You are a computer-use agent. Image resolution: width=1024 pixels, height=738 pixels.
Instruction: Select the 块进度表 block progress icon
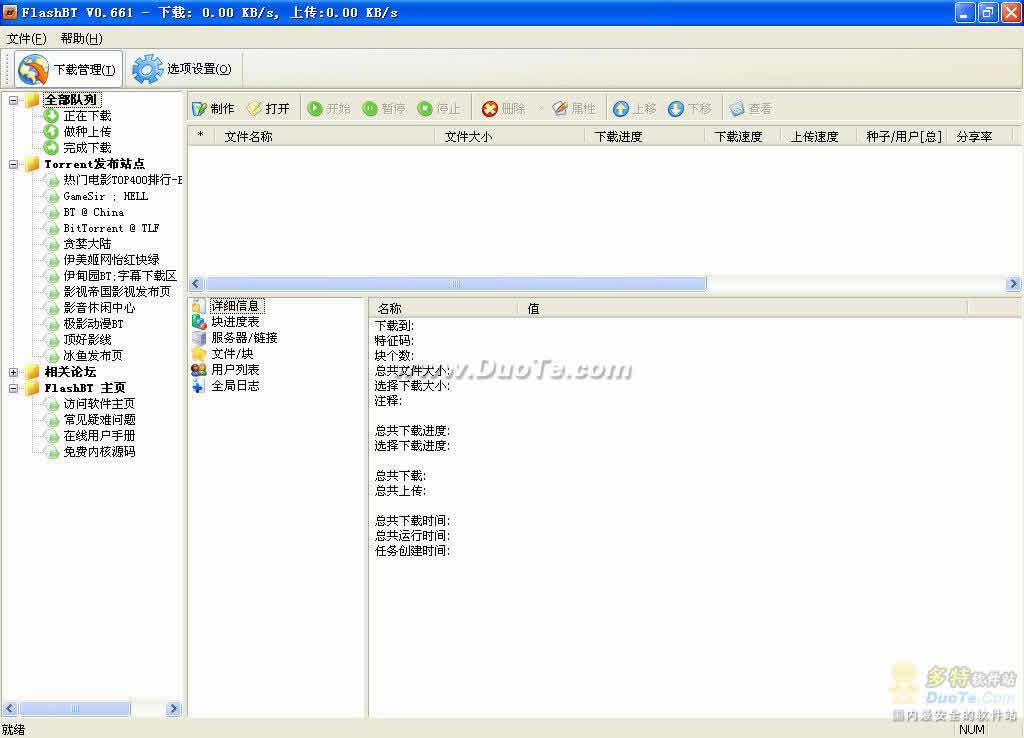click(199, 321)
